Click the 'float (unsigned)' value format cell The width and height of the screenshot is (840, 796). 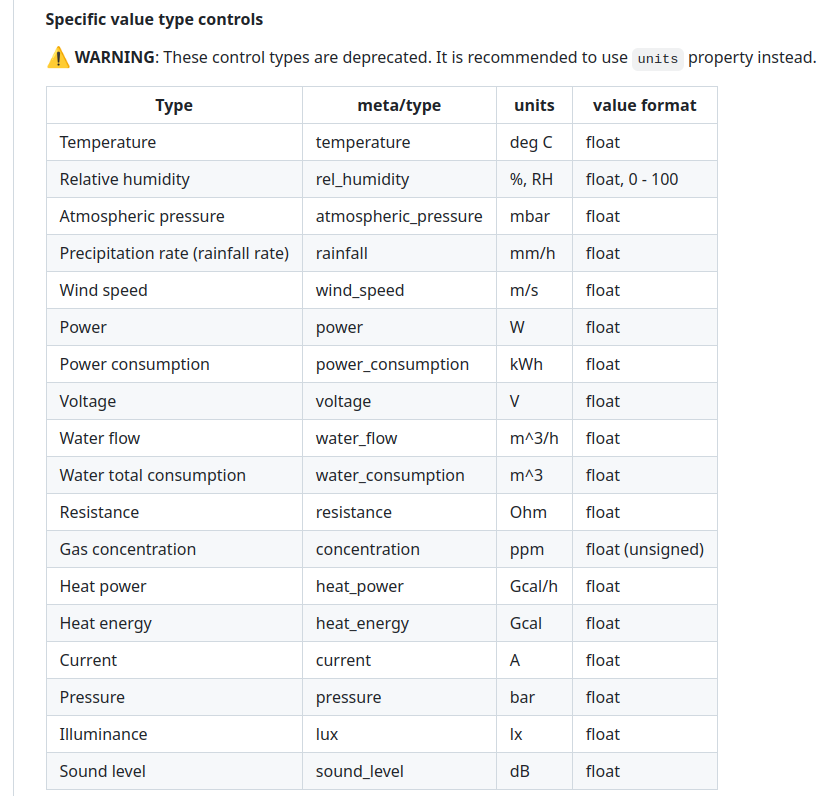click(644, 549)
